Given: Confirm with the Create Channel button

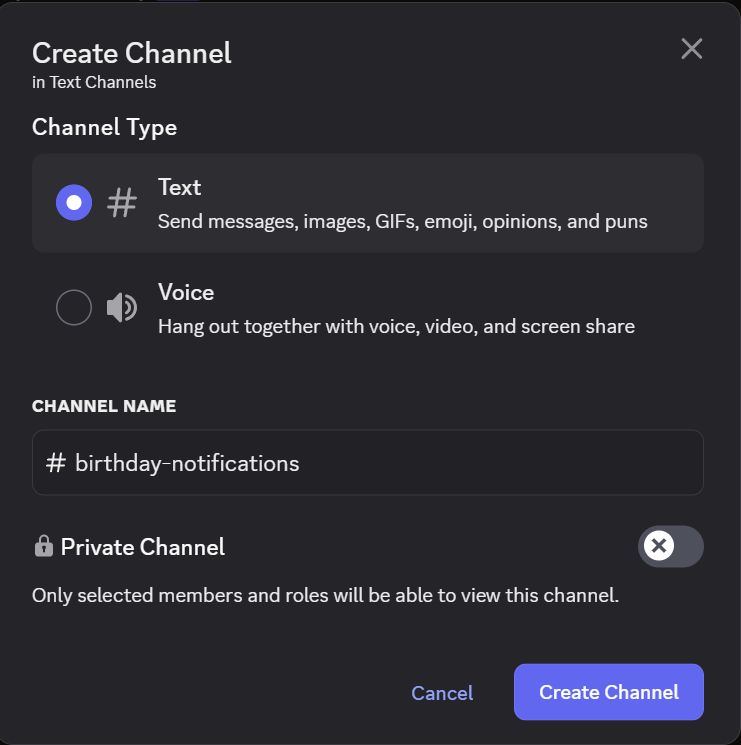Looking at the screenshot, I should tap(609, 692).
